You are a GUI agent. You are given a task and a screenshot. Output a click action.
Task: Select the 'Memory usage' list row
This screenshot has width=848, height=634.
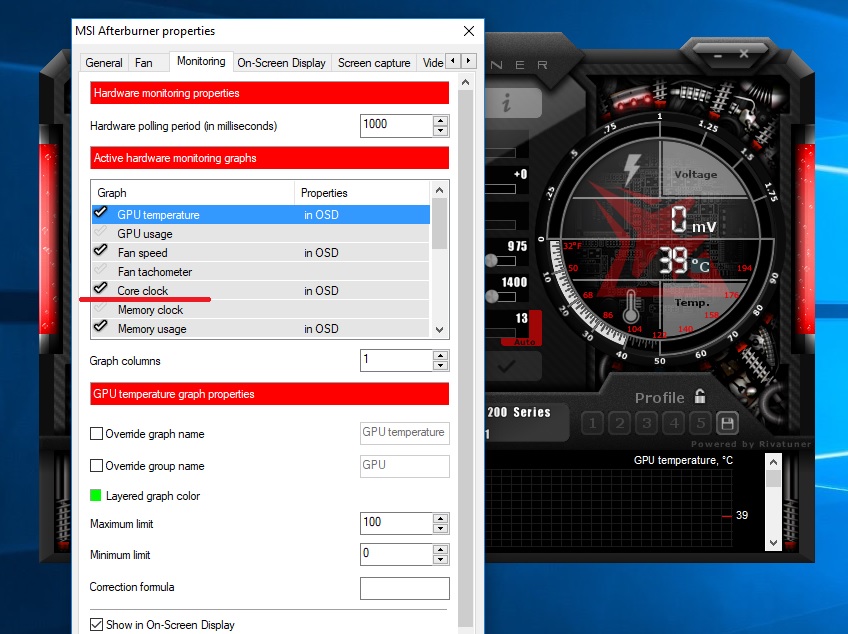click(x=261, y=328)
